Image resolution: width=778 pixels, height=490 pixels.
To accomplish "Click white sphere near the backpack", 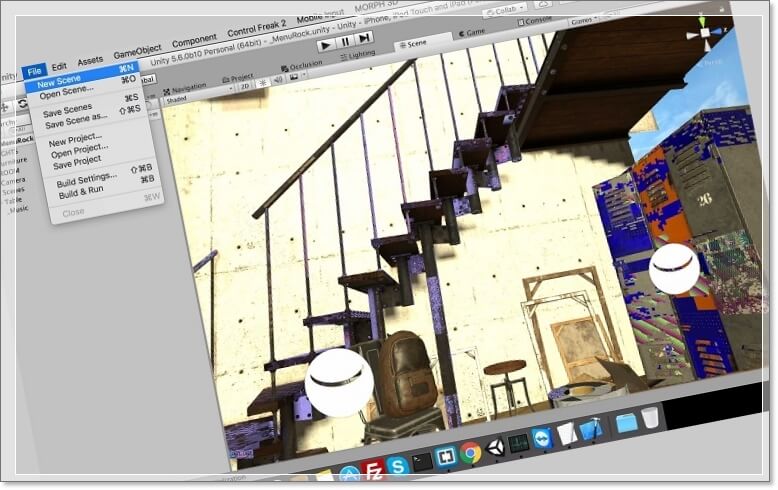I will pos(339,383).
